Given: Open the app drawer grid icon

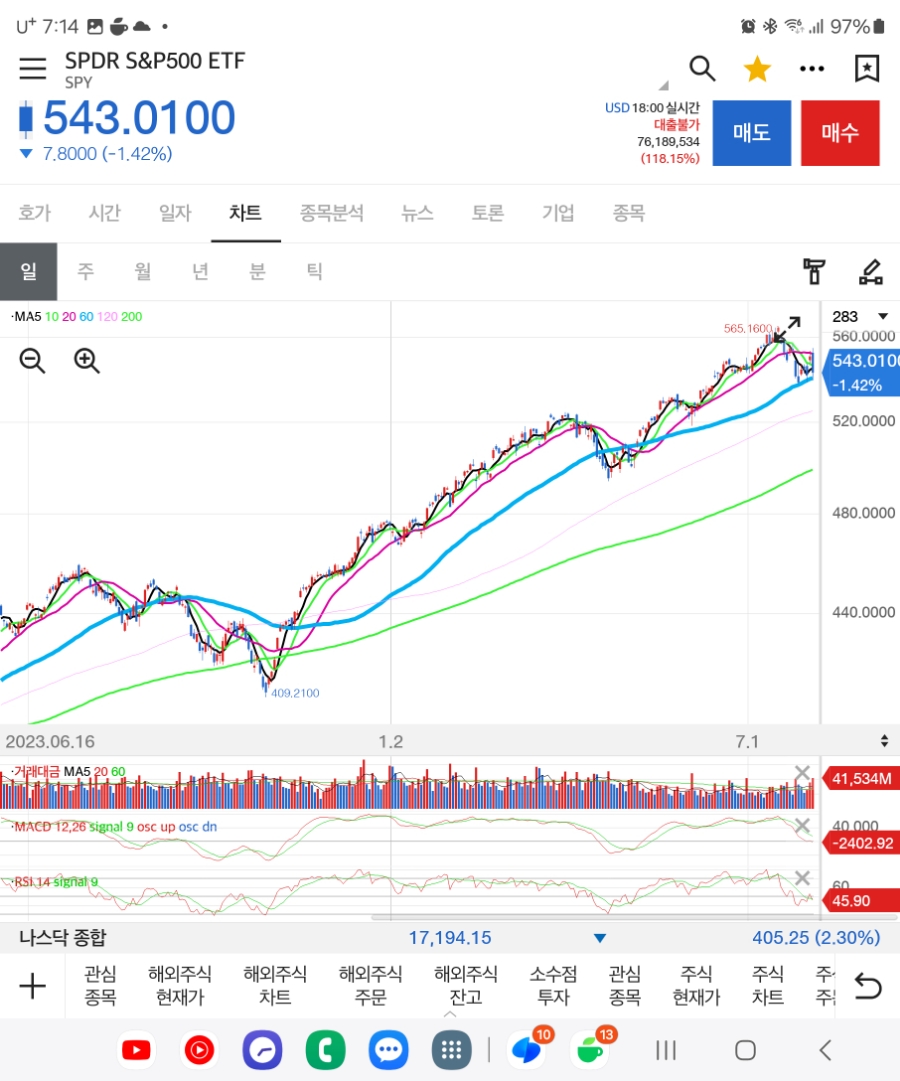Looking at the screenshot, I should click(452, 1050).
